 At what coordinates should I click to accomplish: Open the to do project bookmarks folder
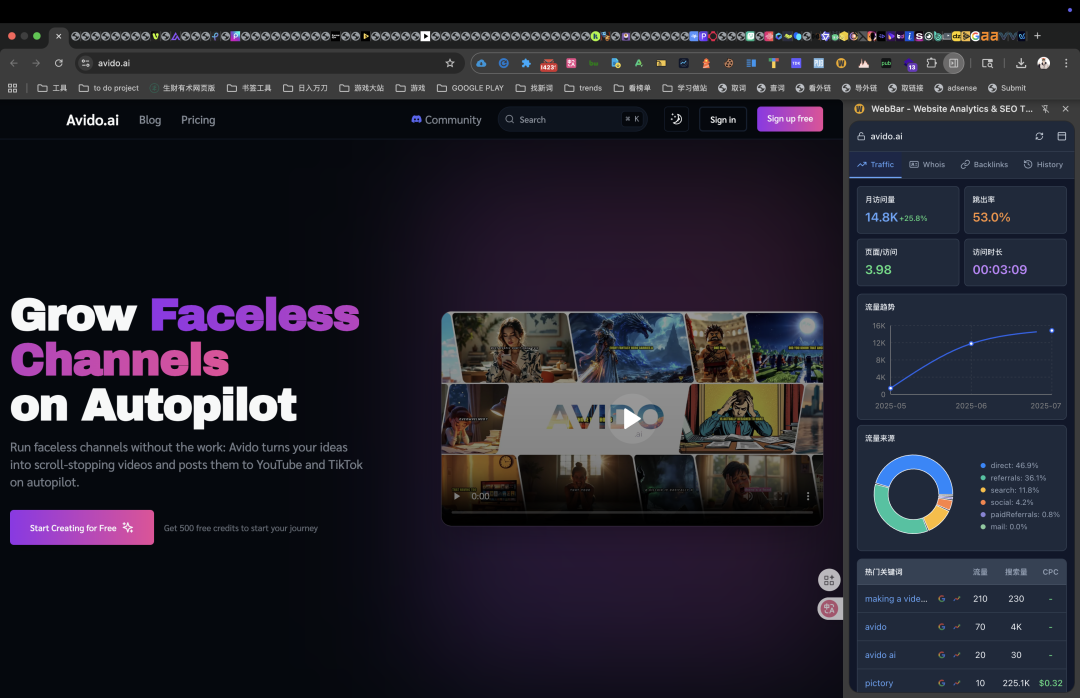pyautogui.click(x=109, y=88)
